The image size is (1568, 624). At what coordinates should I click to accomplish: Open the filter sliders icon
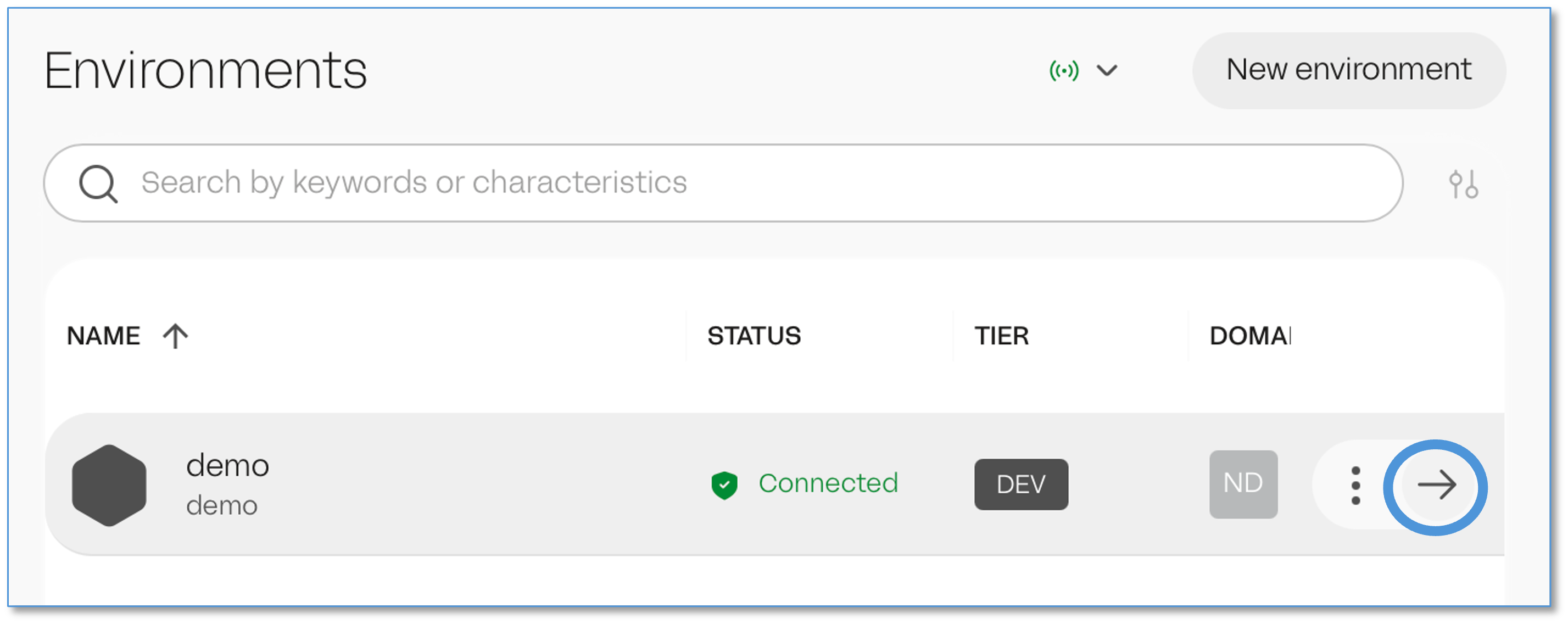(1463, 184)
